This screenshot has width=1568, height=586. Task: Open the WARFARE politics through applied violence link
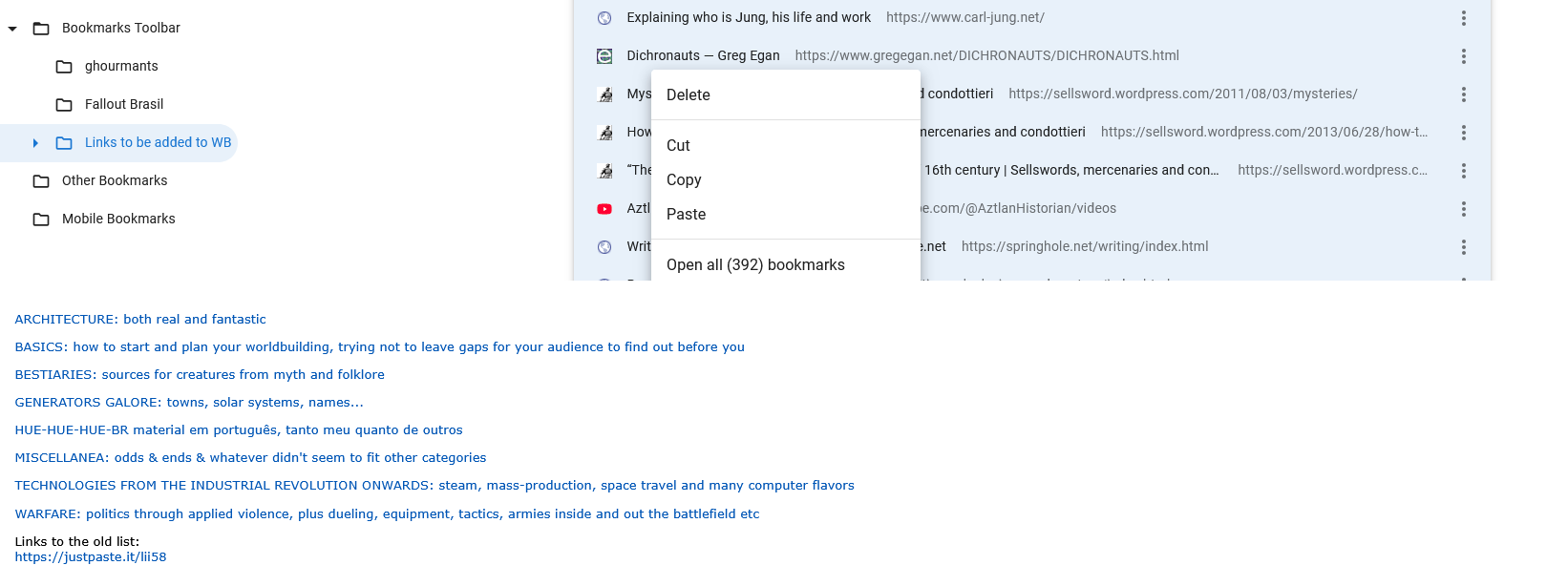(387, 513)
